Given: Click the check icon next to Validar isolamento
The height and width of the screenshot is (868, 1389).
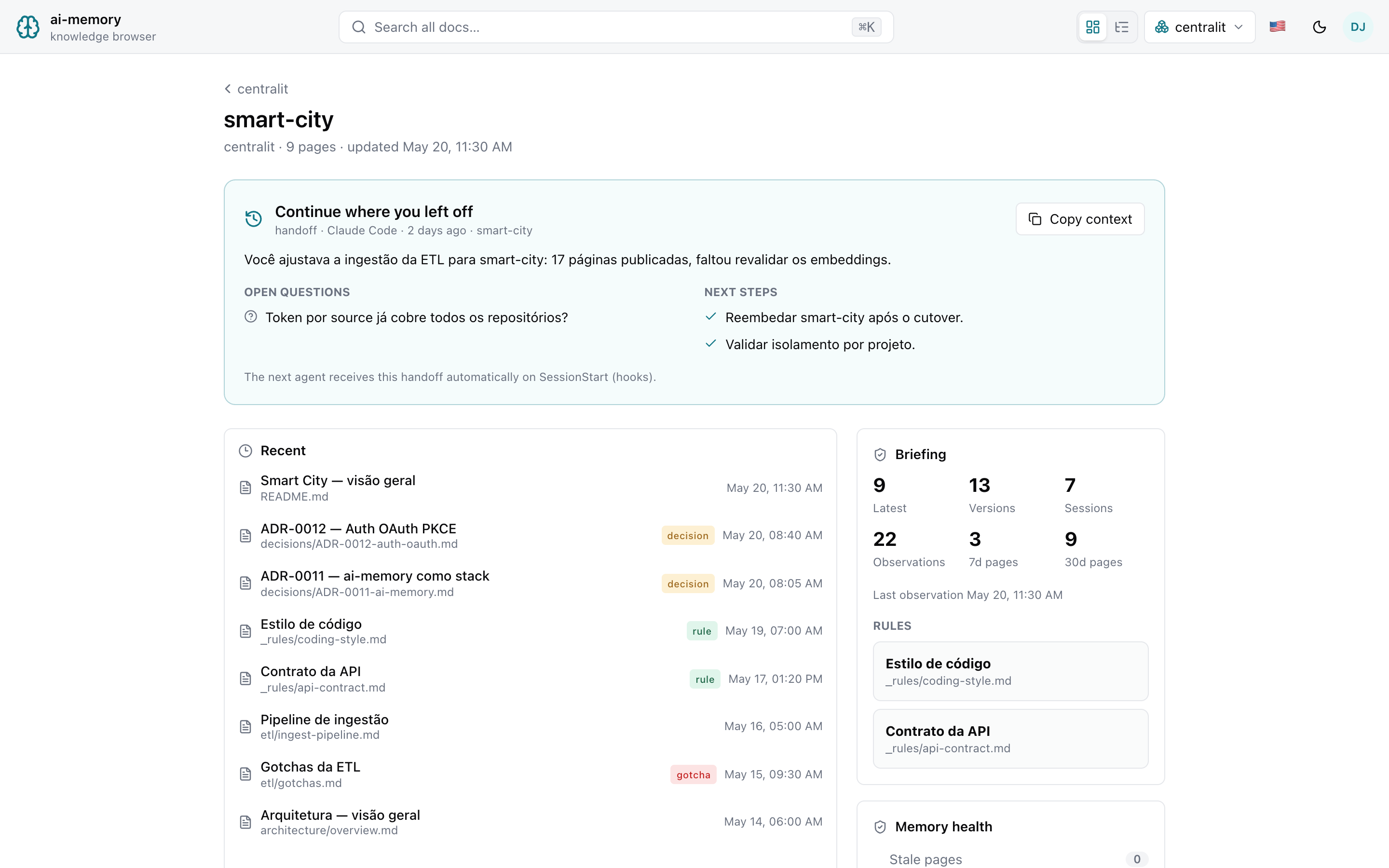Looking at the screenshot, I should pyautogui.click(x=710, y=343).
